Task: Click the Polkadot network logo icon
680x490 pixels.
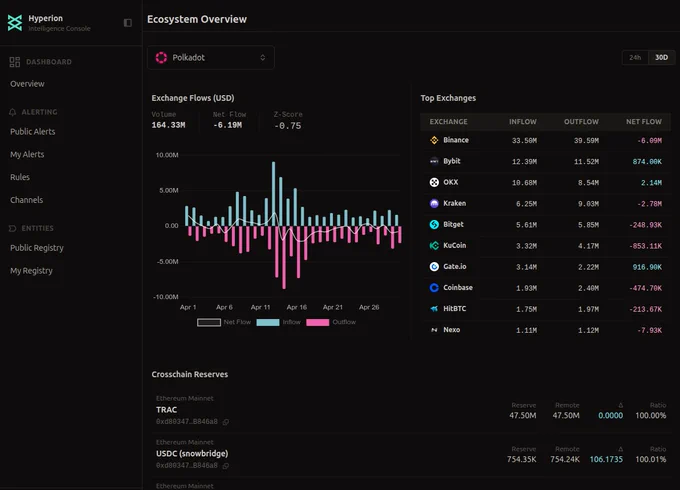Action: (161, 58)
